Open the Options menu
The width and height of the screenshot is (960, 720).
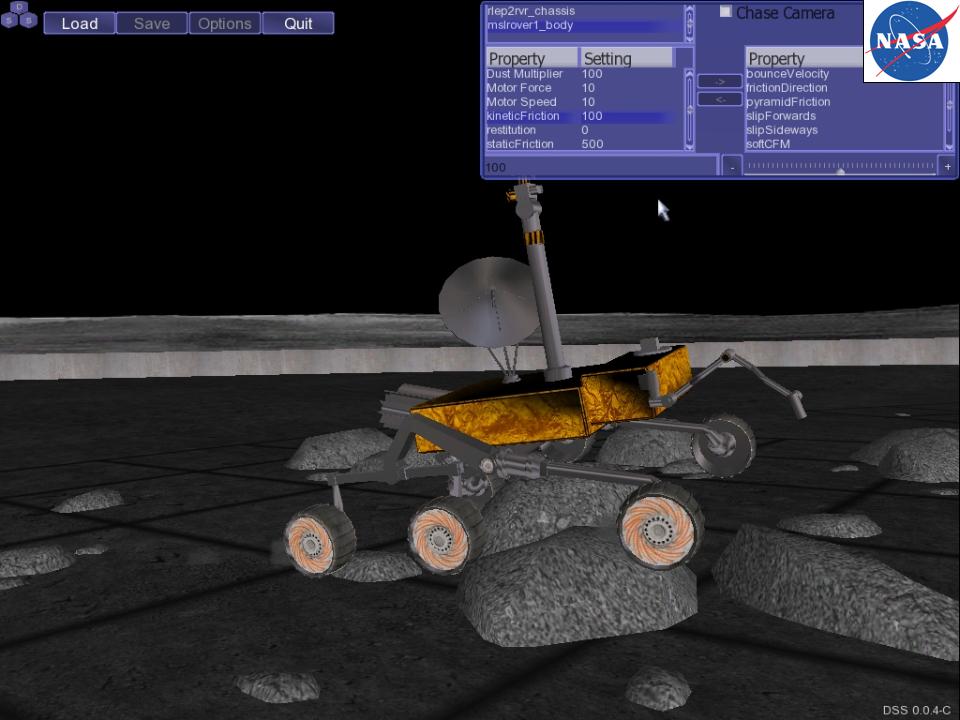[224, 23]
